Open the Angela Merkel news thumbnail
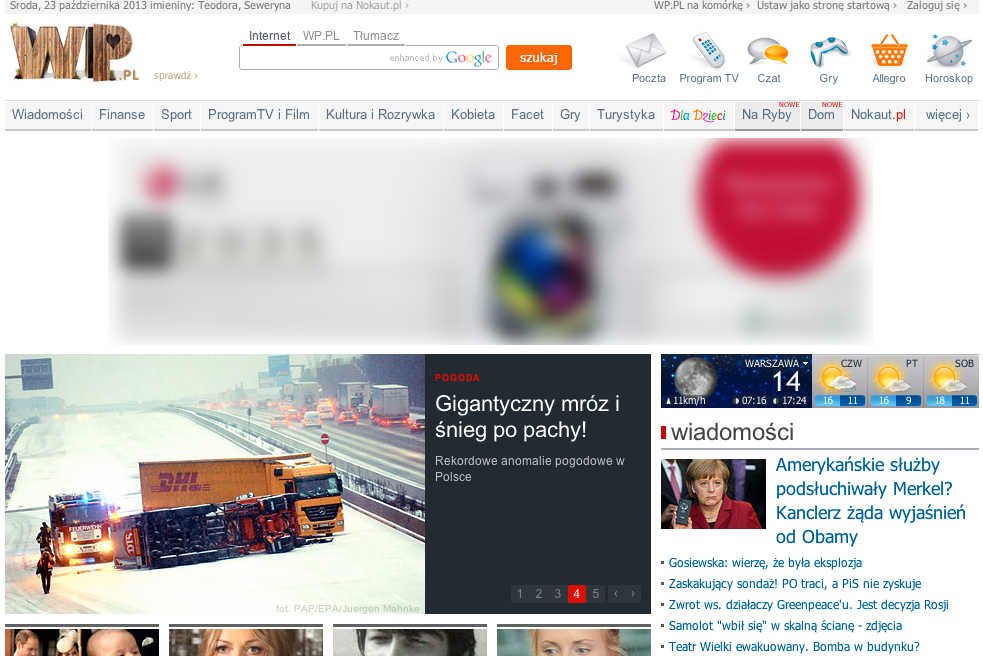 click(x=713, y=494)
